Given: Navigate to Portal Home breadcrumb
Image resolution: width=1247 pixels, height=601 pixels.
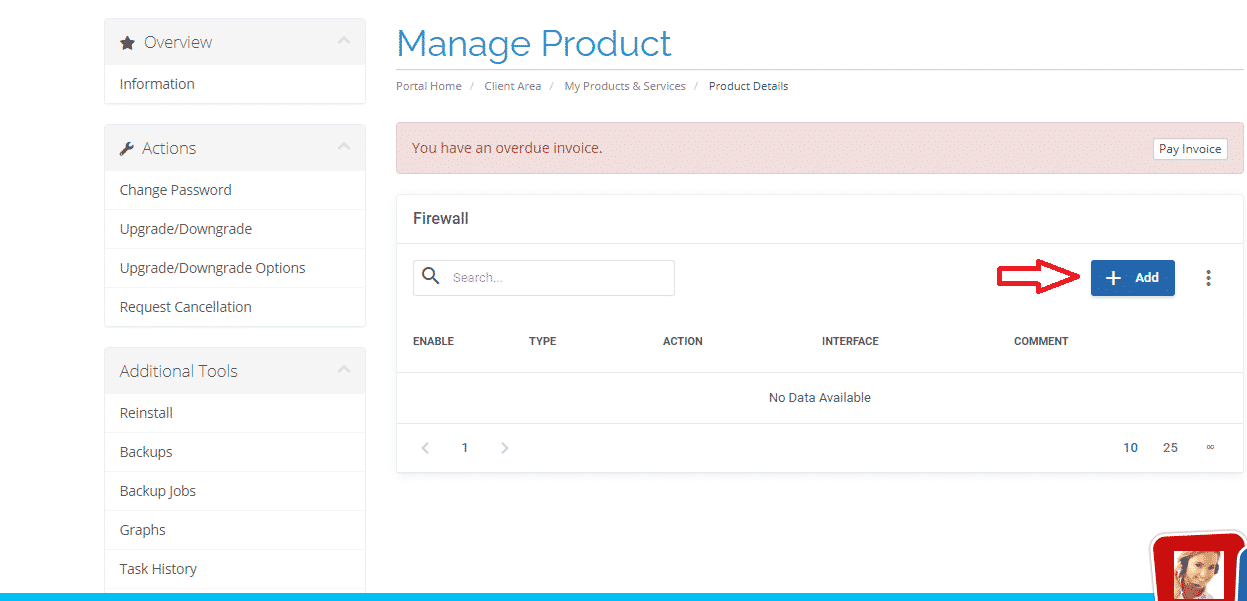Looking at the screenshot, I should [x=428, y=86].
